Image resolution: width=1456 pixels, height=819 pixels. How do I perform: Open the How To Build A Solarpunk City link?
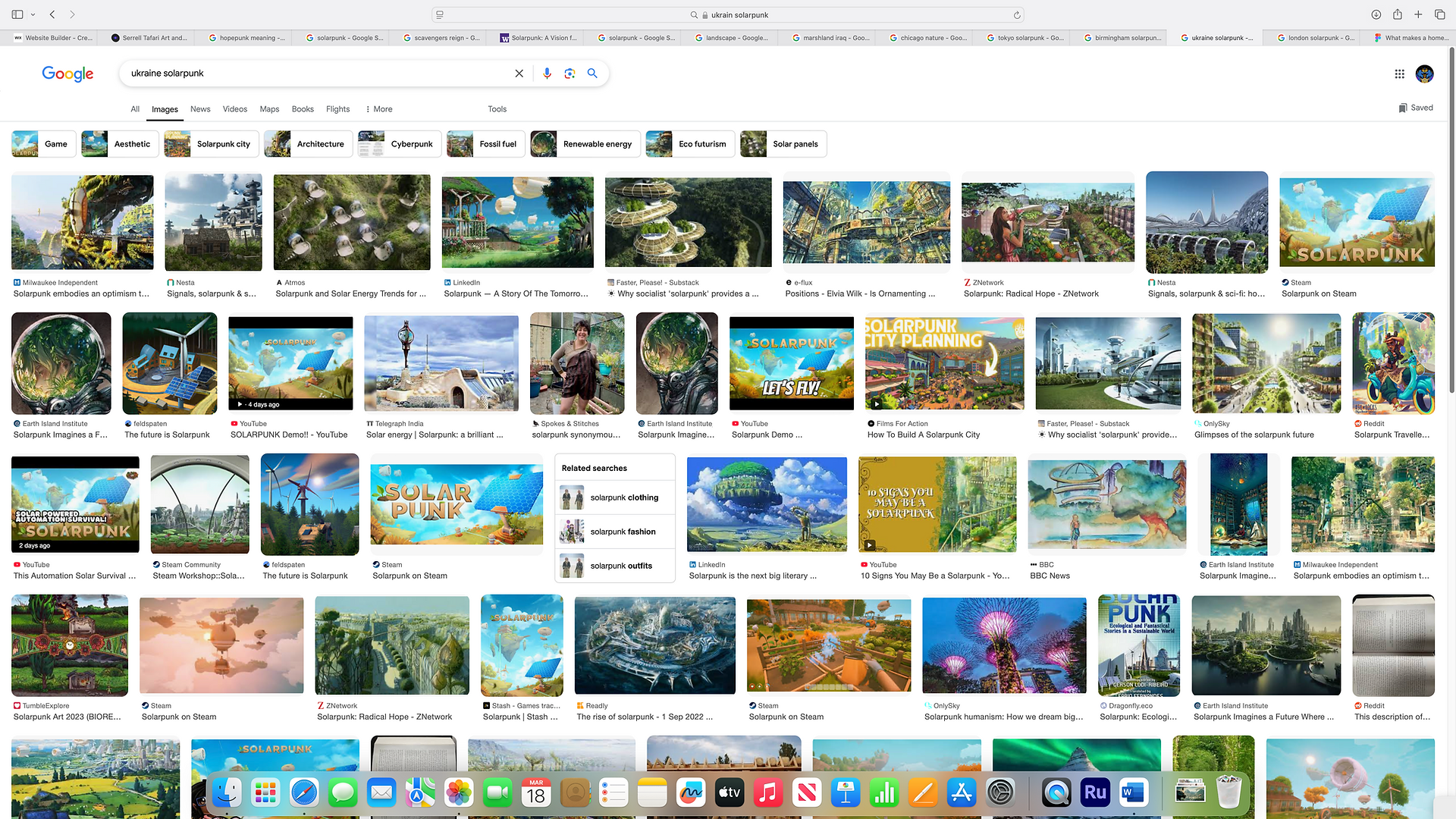click(x=924, y=435)
